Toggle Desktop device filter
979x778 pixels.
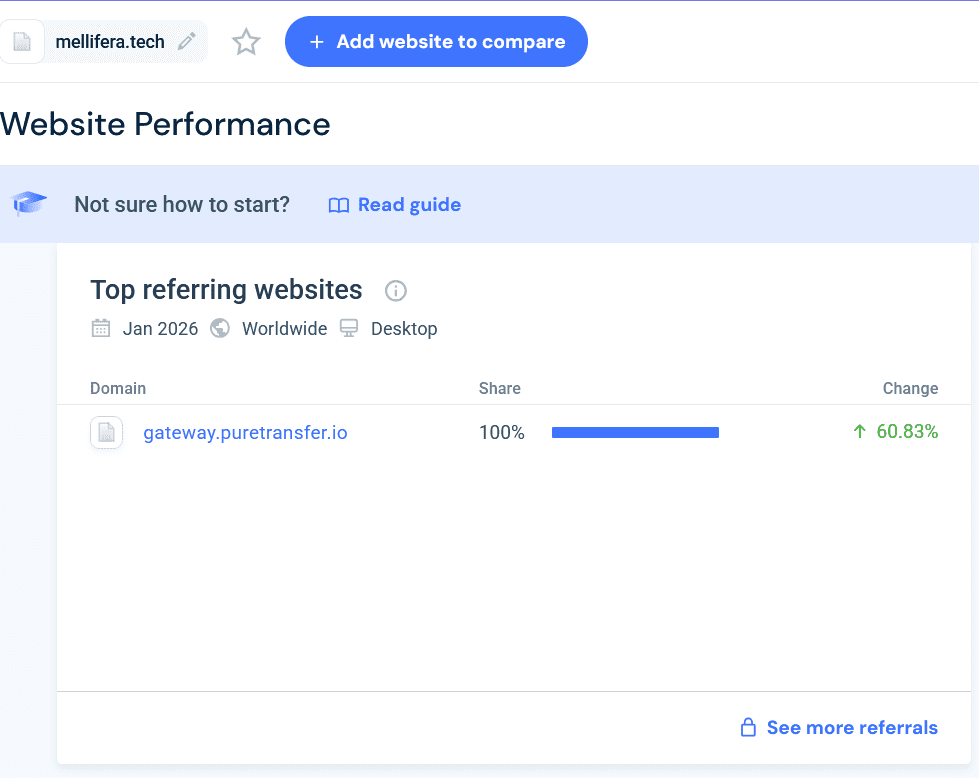tap(405, 328)
